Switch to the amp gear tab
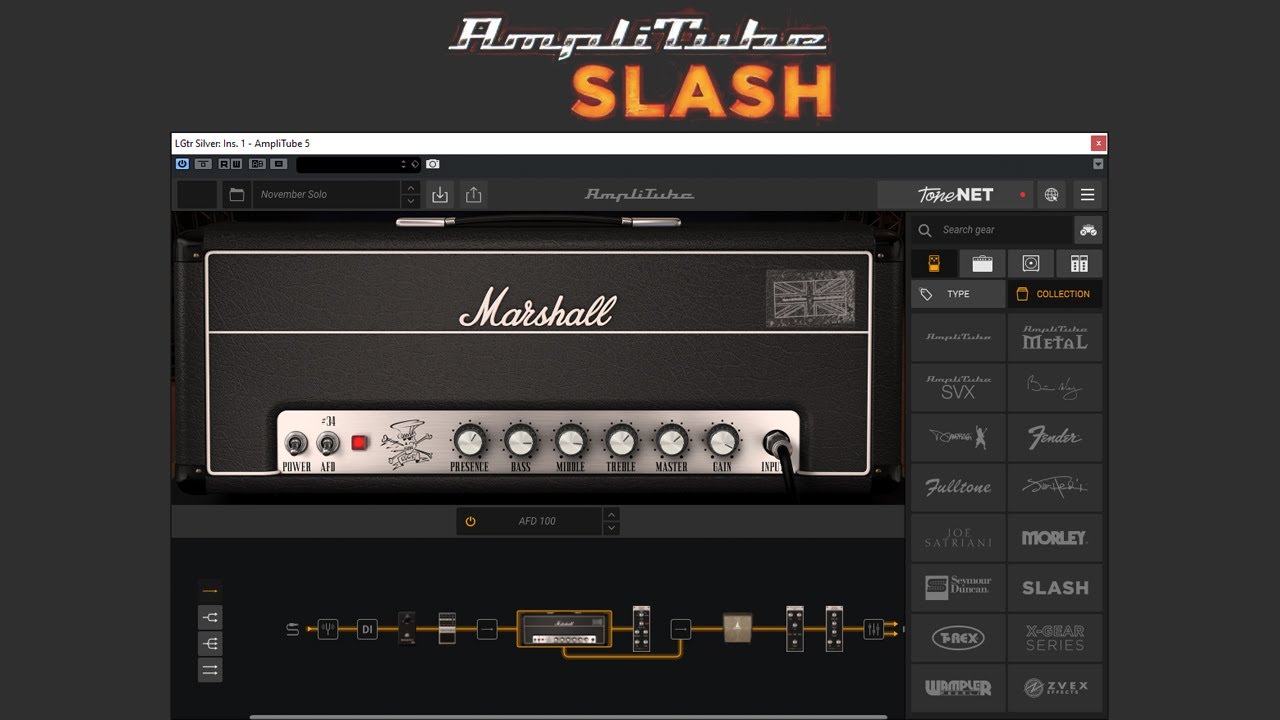 point(982,264)
